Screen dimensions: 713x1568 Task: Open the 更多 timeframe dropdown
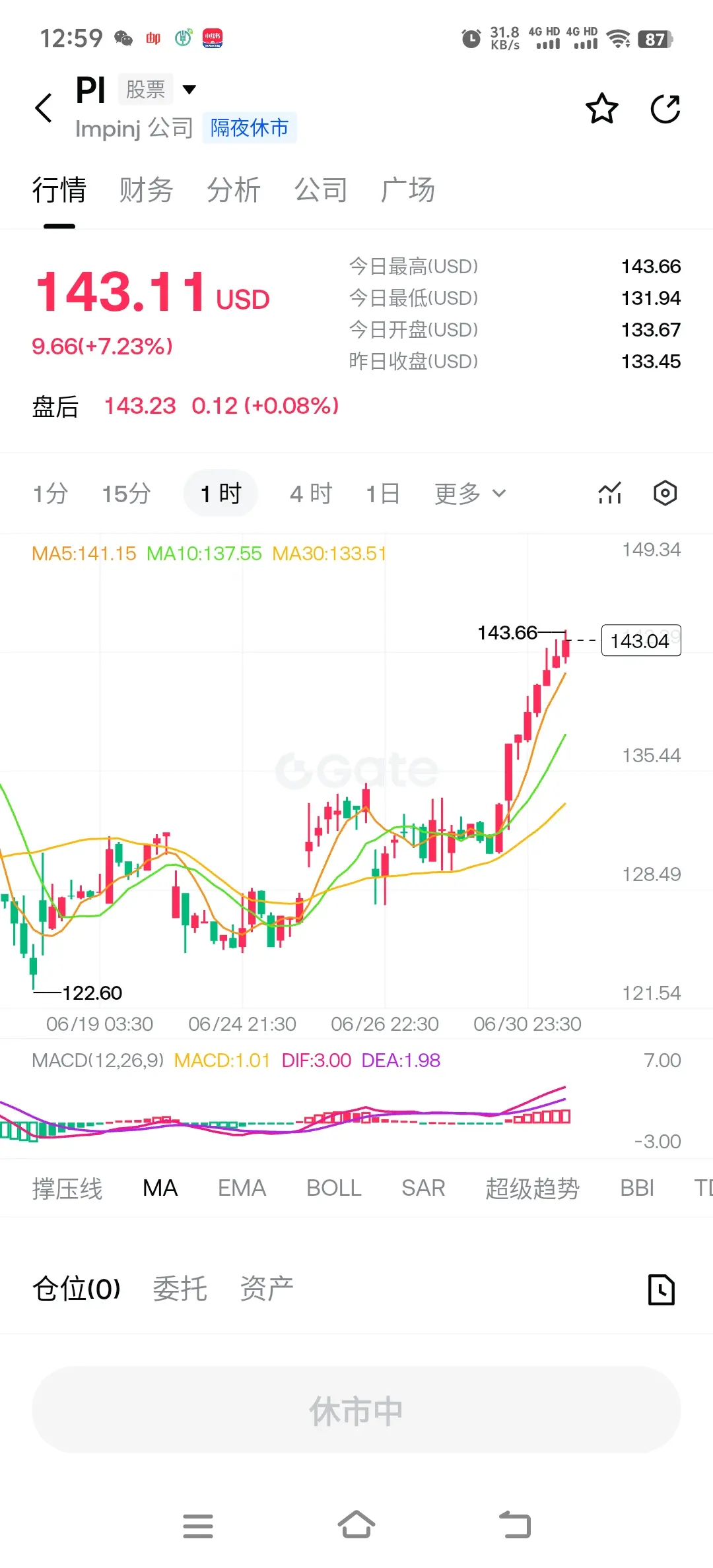tap(470, 493)
